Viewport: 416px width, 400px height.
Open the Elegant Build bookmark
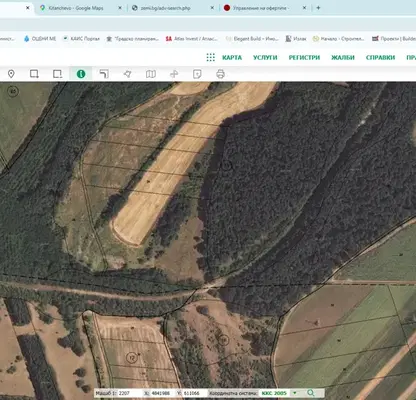[x=252, y=39]
